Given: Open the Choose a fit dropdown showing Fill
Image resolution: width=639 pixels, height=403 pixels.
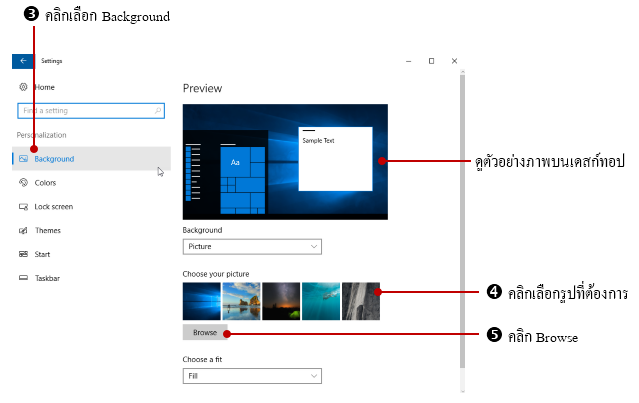Looking at the screenshot, I should click(252, 376).
